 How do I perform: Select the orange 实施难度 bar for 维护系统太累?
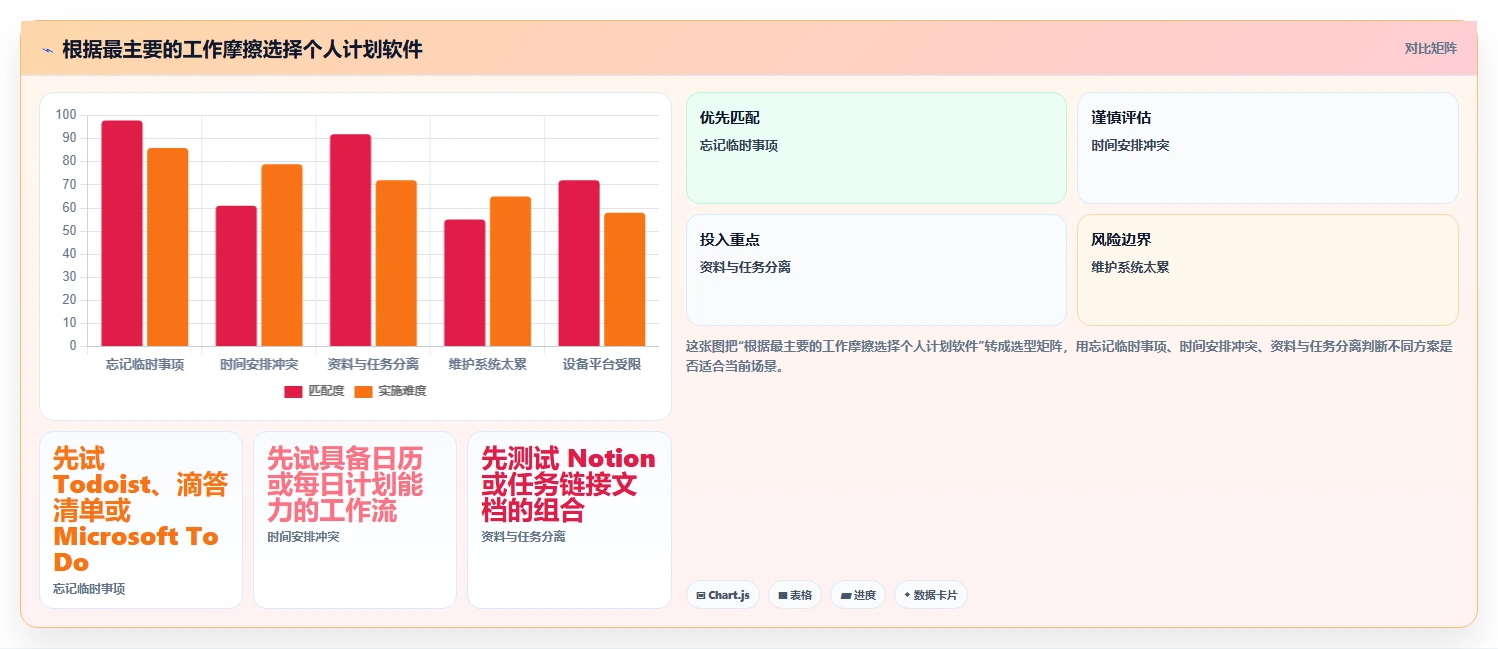coord(510,271)
